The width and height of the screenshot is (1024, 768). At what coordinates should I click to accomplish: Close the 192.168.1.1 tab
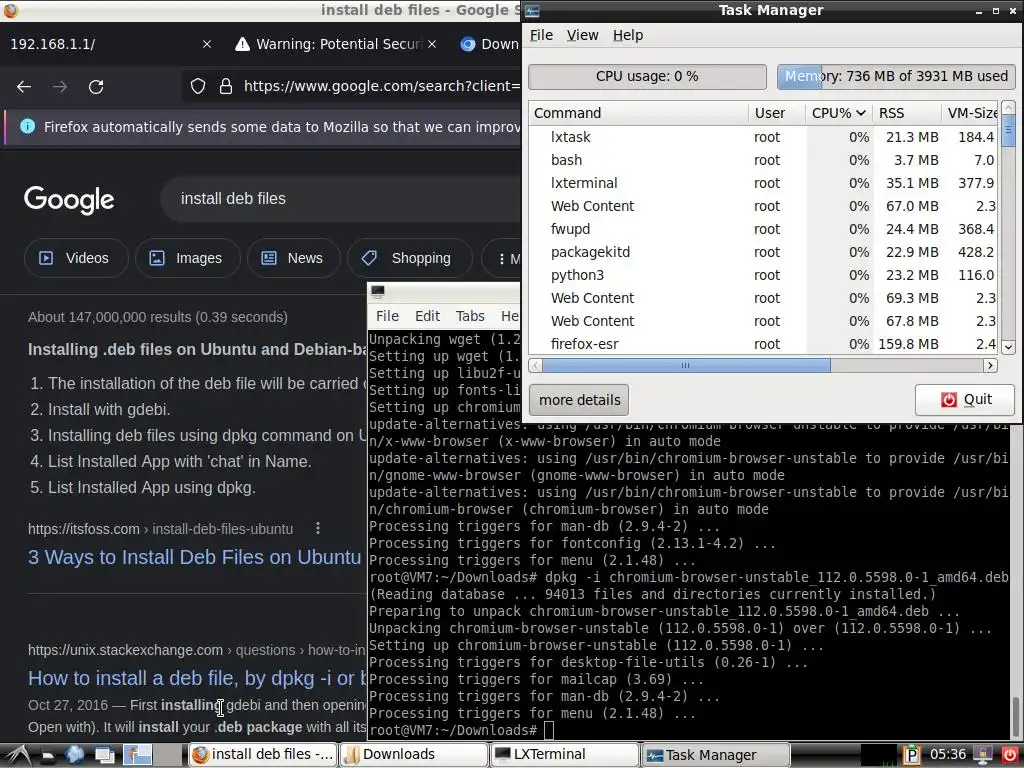[x=207, y=44]
